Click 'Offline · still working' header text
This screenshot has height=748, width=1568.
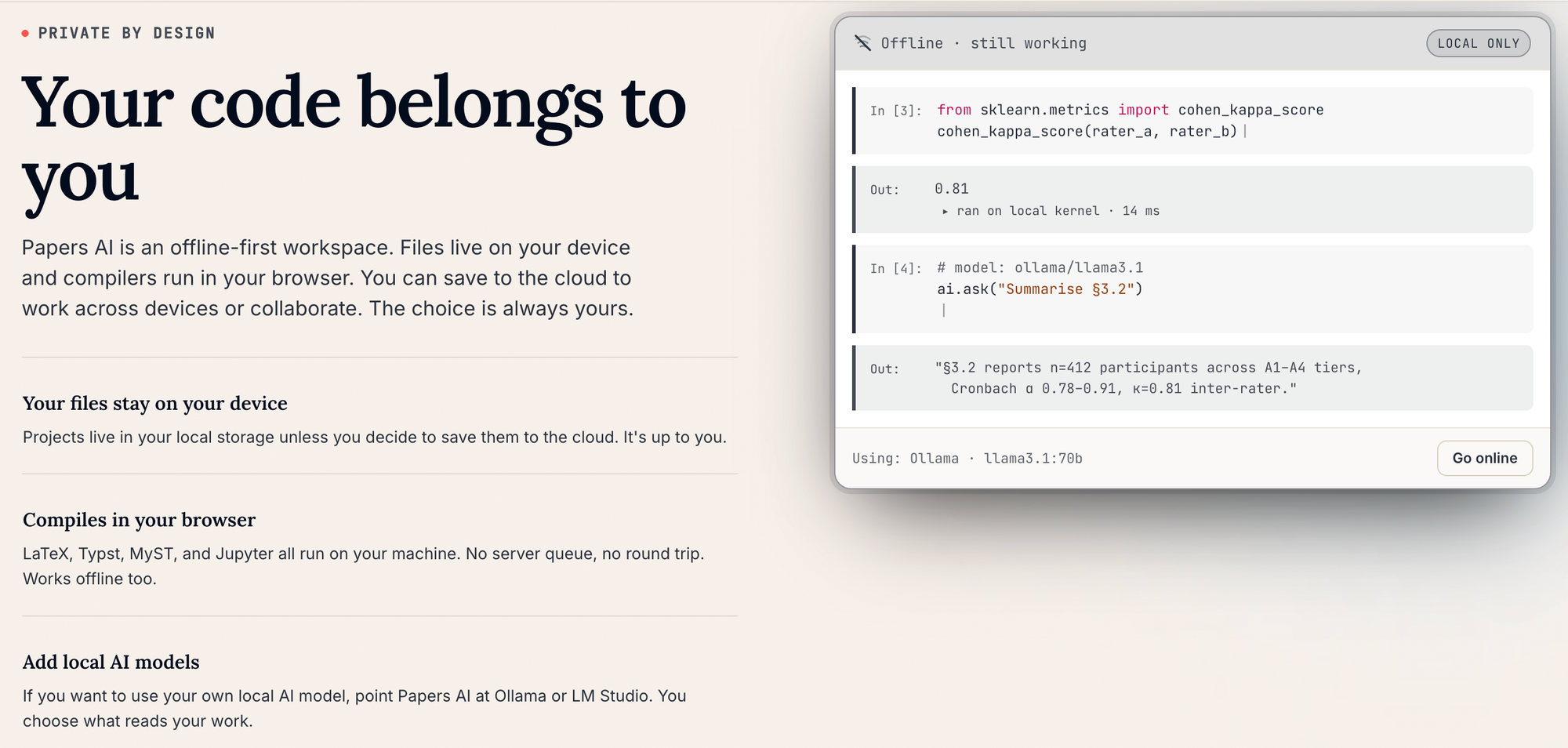(984, 43)
